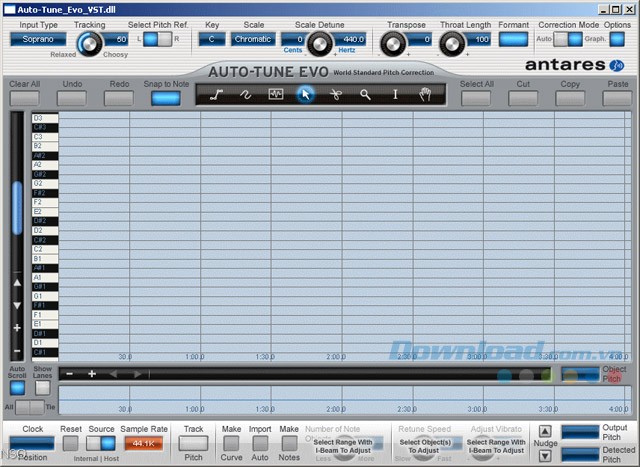Click the Nudge down arrow
Viewport: 640px width, 467px height.
coord(545,456)
